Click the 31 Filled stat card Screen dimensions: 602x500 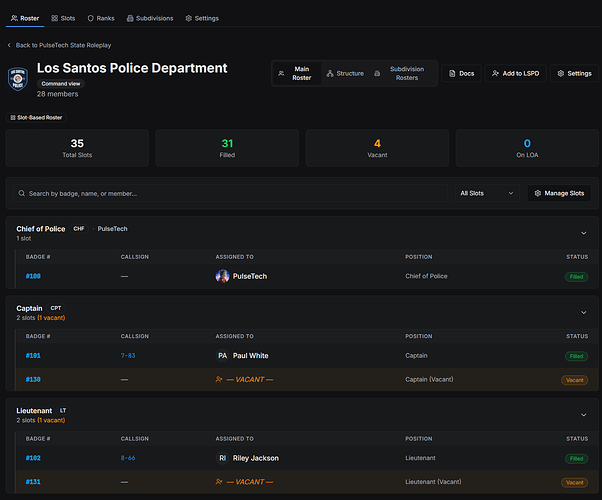pyautogui.click(x=227, y=148)
